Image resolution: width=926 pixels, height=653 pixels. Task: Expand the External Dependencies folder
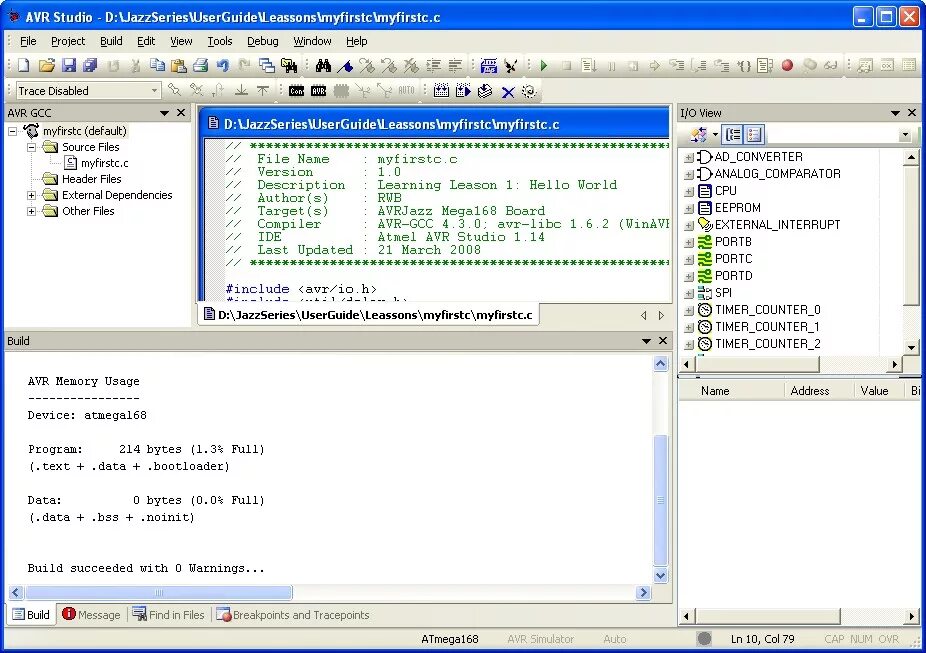point(32,195)
